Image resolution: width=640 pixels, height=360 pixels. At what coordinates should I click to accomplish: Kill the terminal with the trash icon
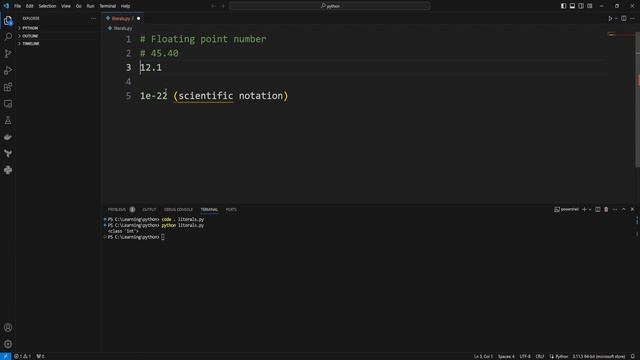click(x=606, y=209)
